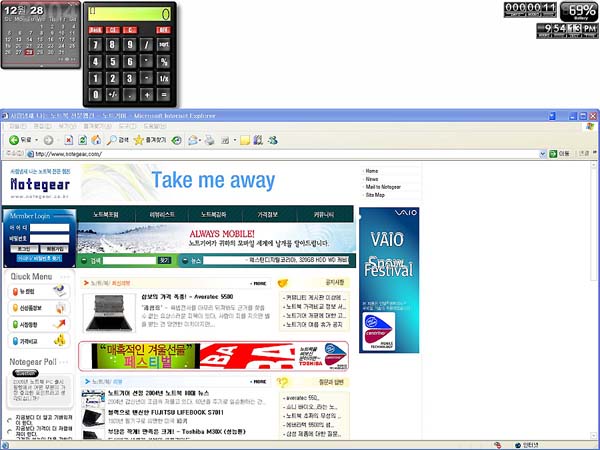Open the Mail icon dropdown arrow
The height and width of the screenshot is (450, 600).
click(x=200, y=140)
